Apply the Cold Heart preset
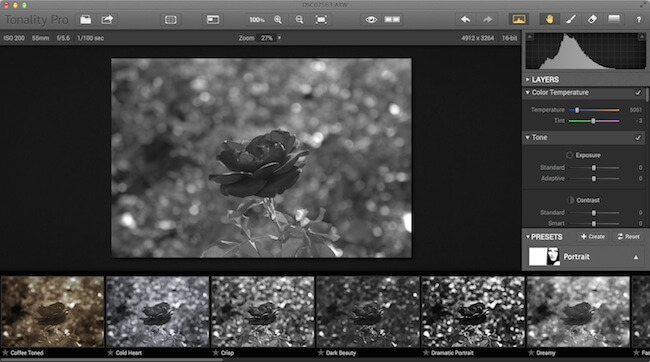Screen dimensions: 650x362 coord(158,312)
